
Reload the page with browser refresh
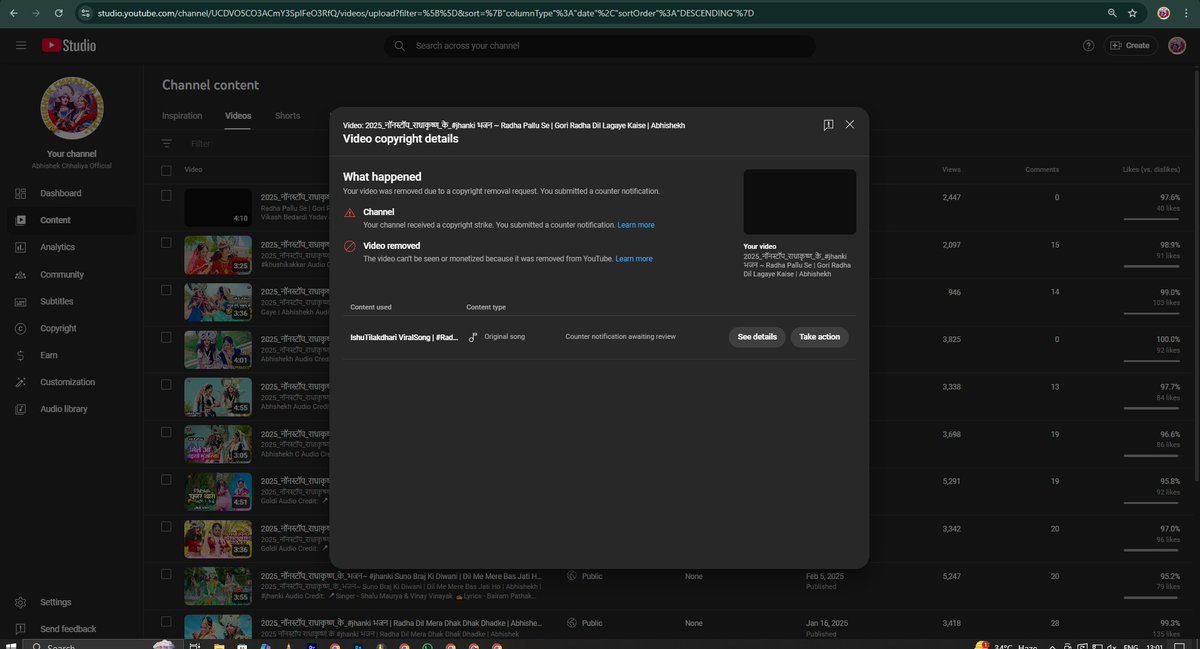coord(59,13)
